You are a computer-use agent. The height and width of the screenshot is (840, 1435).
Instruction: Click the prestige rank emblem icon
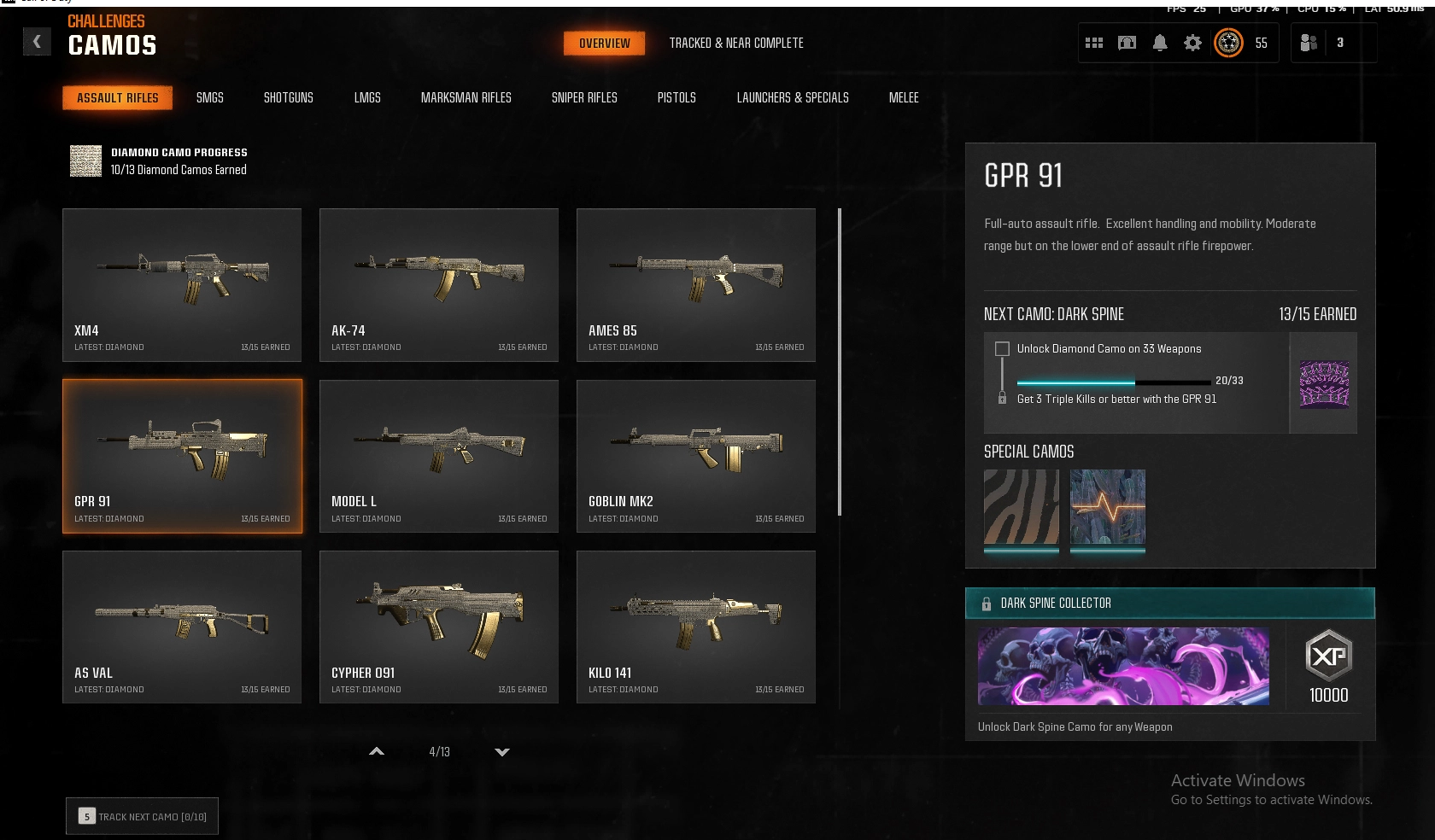coord(1228,43)
